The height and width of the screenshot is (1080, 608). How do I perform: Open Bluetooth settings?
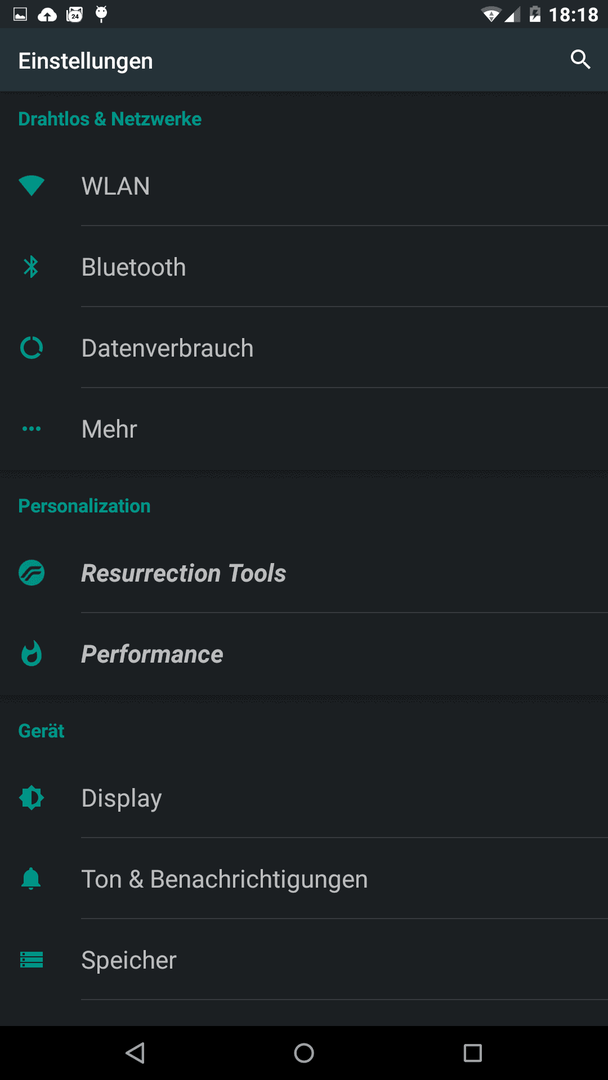[304, 267]
